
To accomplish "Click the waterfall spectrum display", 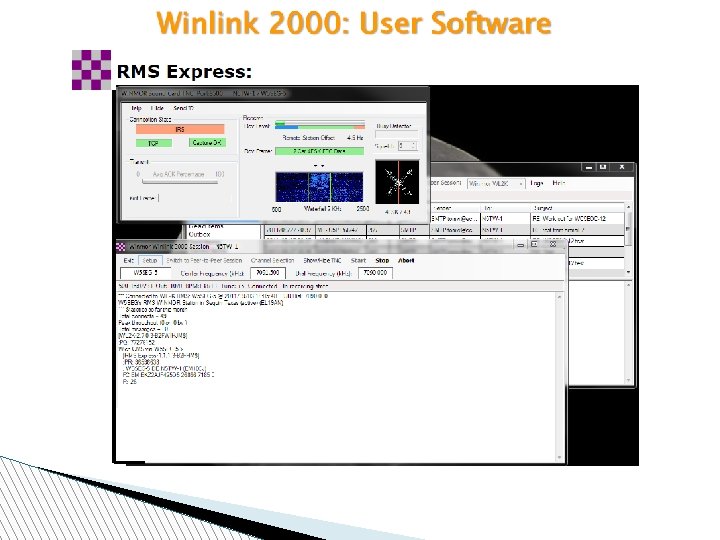I will pos(319,187).
